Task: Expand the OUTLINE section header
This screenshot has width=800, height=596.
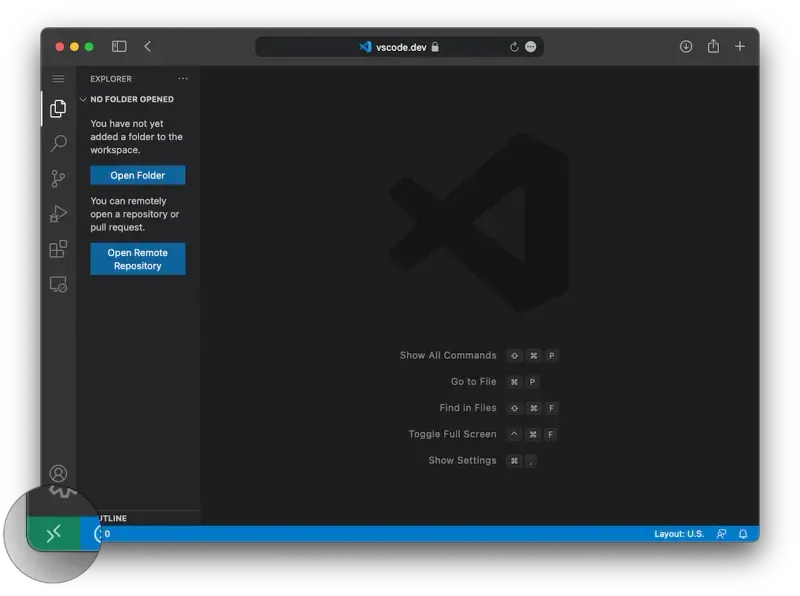Action: coord(112,518)
